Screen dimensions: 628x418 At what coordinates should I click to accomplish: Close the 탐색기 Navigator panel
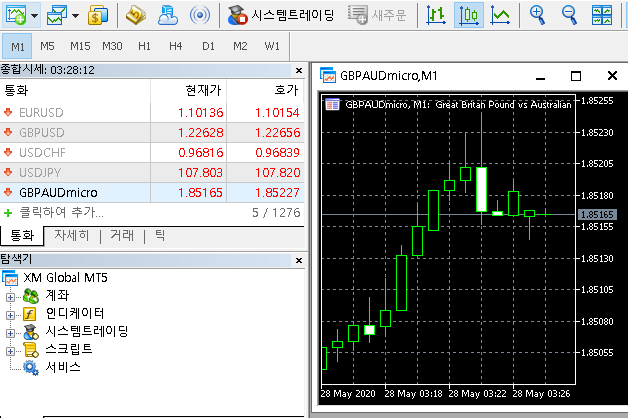coord(299,261)
